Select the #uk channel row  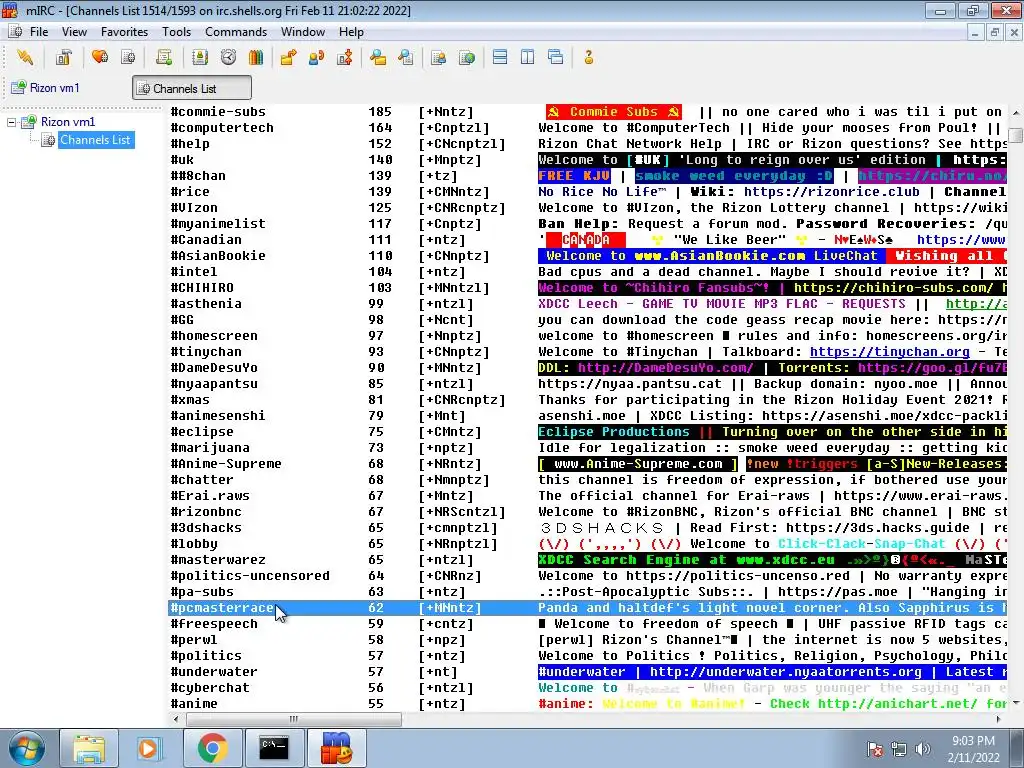[x=586, y=160]
